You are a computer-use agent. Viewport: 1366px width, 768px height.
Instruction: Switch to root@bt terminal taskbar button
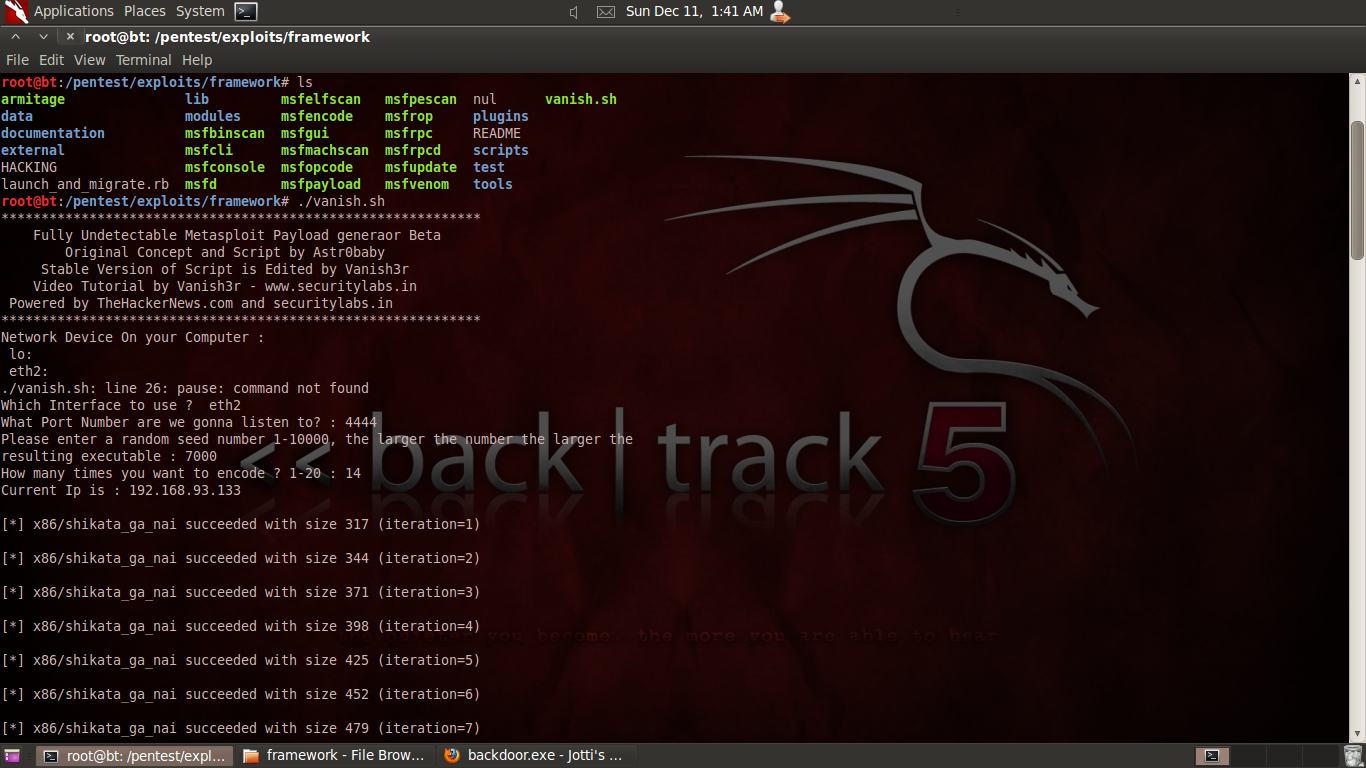point(135,756)
